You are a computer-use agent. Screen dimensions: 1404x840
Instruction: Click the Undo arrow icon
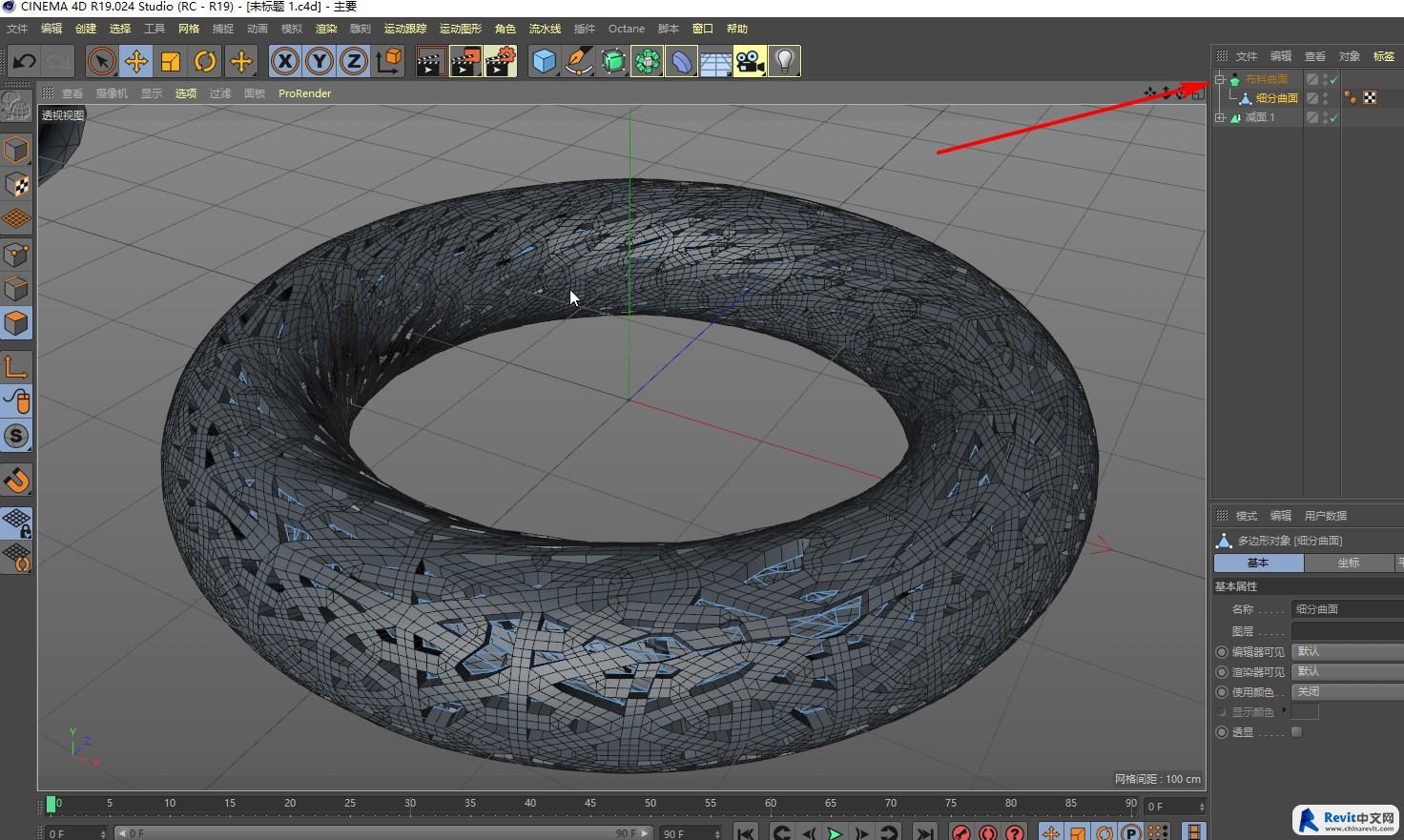click(24, 61)
